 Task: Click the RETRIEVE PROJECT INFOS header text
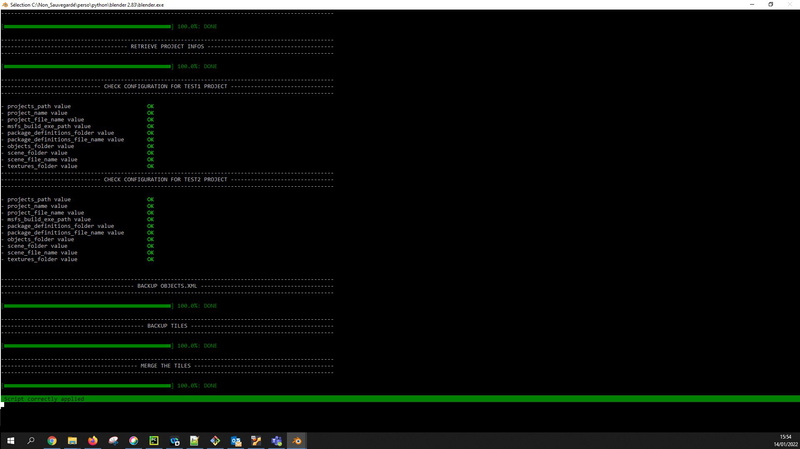(x=167, y=46)
